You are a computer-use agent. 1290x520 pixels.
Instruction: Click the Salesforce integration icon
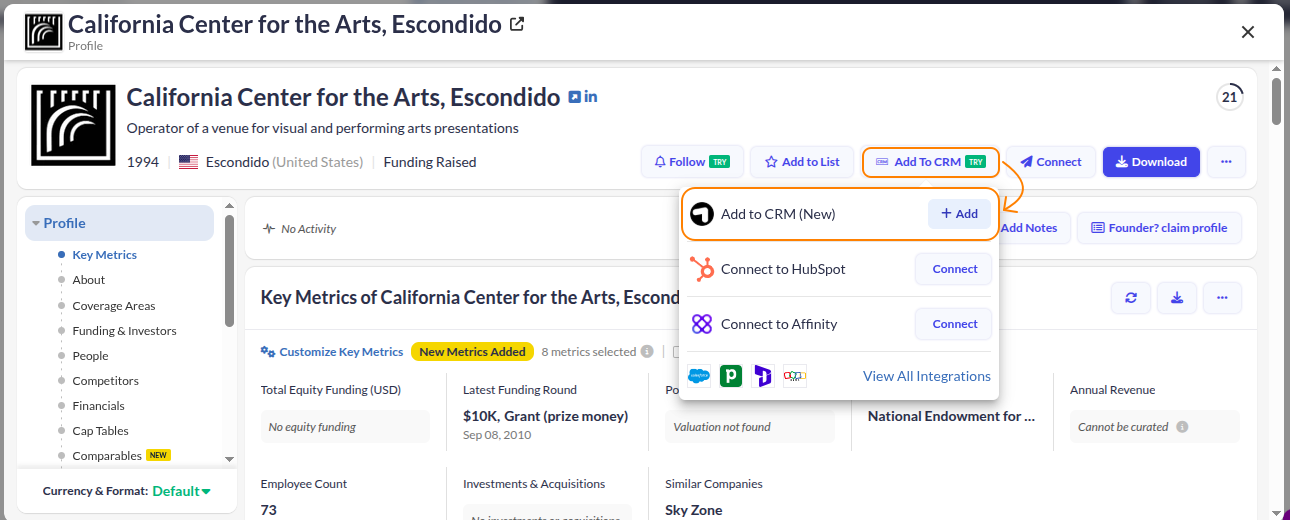coord(699,376)
